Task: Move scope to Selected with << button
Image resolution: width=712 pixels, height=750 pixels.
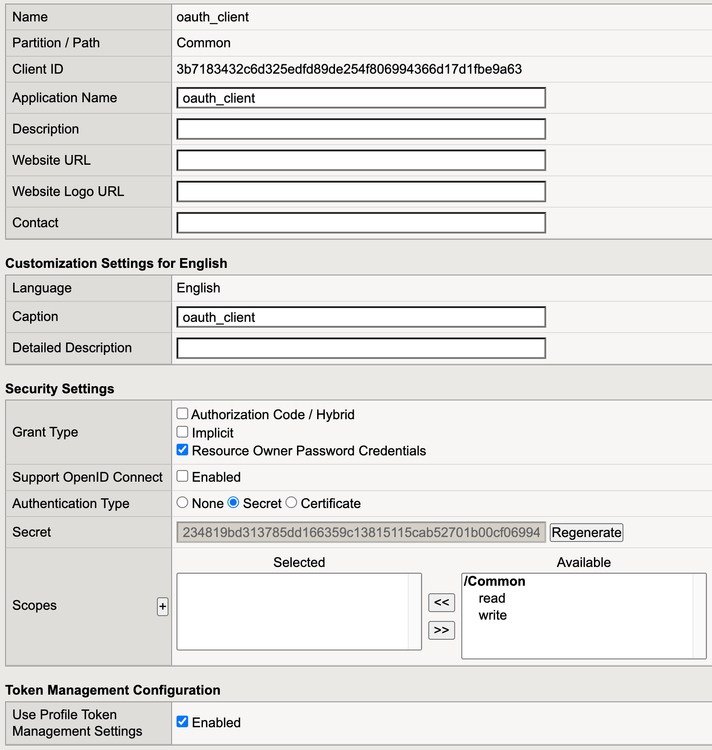Action: tap(441, 602)
